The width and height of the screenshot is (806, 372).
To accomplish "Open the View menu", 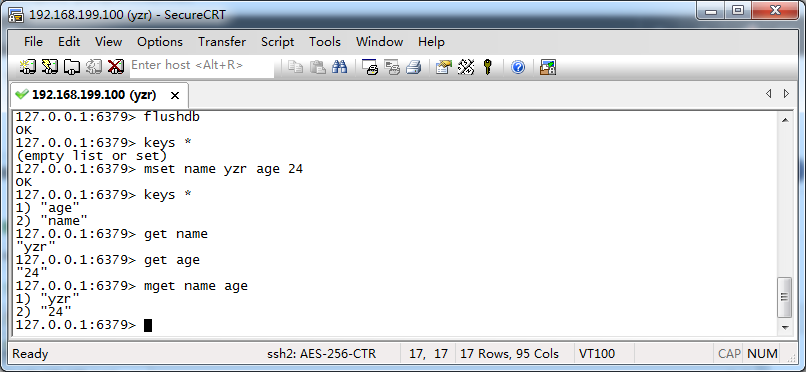I will (x=108, y=42).
